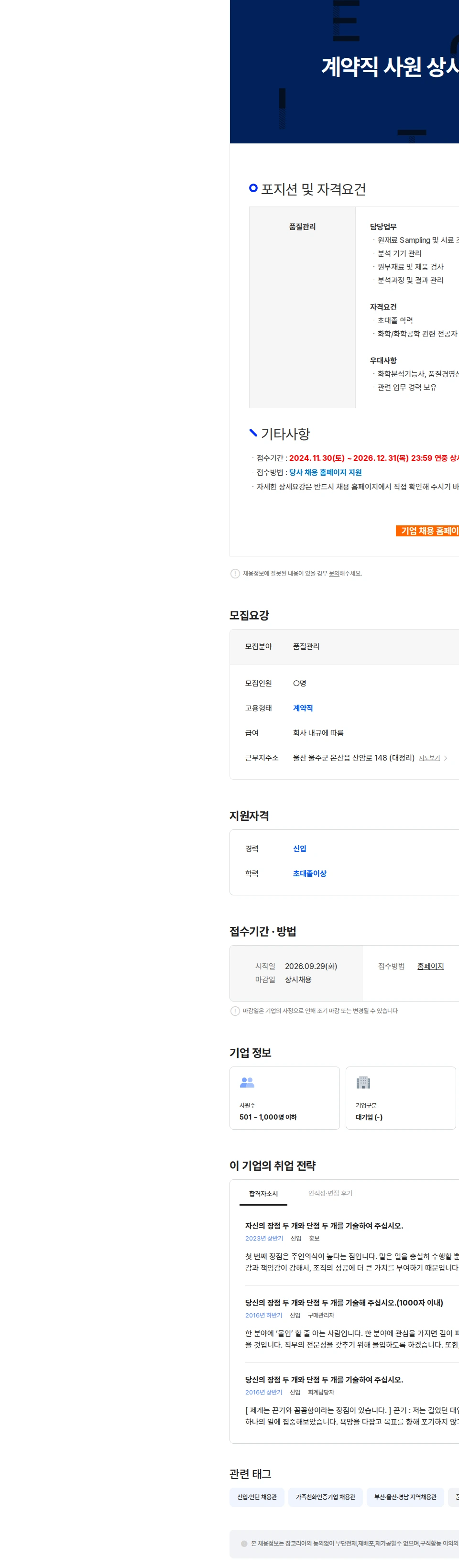
Task: Open the 홈페이지 application method link
Action: pos(430,966)
